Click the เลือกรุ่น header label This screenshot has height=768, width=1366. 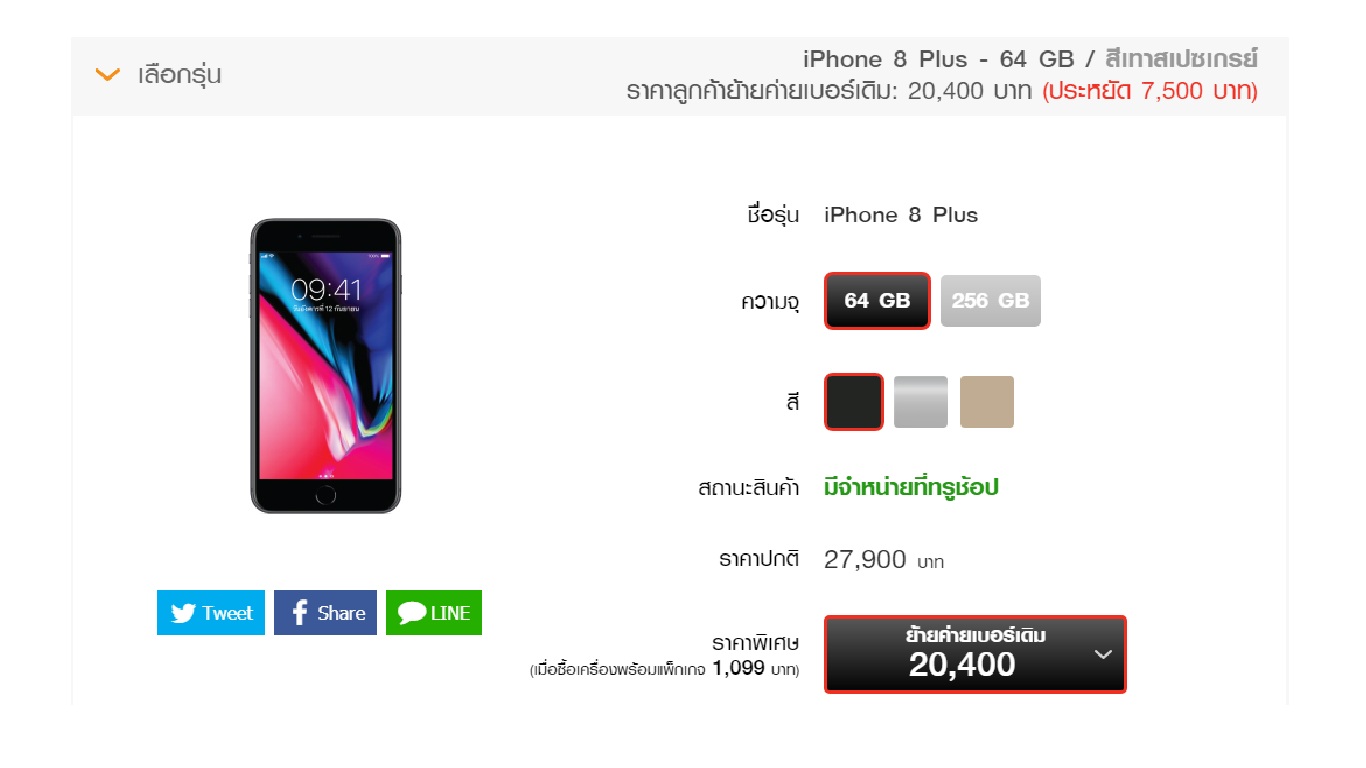click(x=180, y=75)
